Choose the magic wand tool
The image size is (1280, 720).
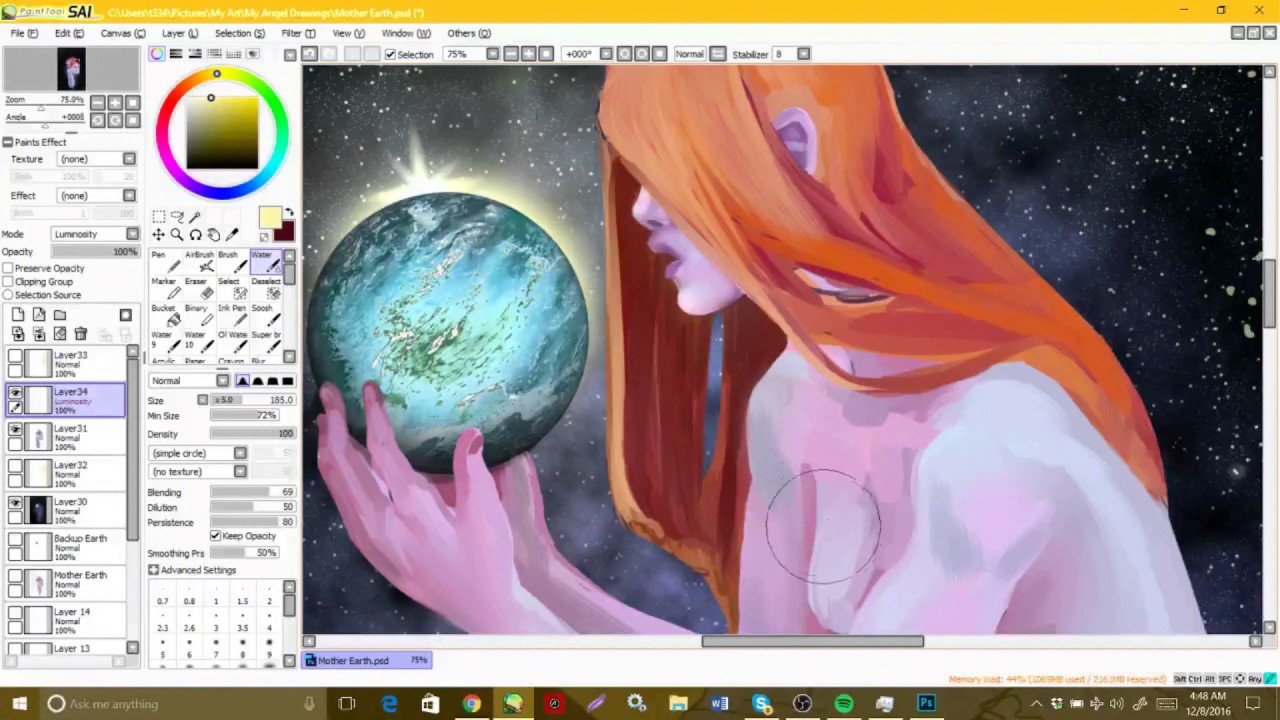[x=195, y=217]
